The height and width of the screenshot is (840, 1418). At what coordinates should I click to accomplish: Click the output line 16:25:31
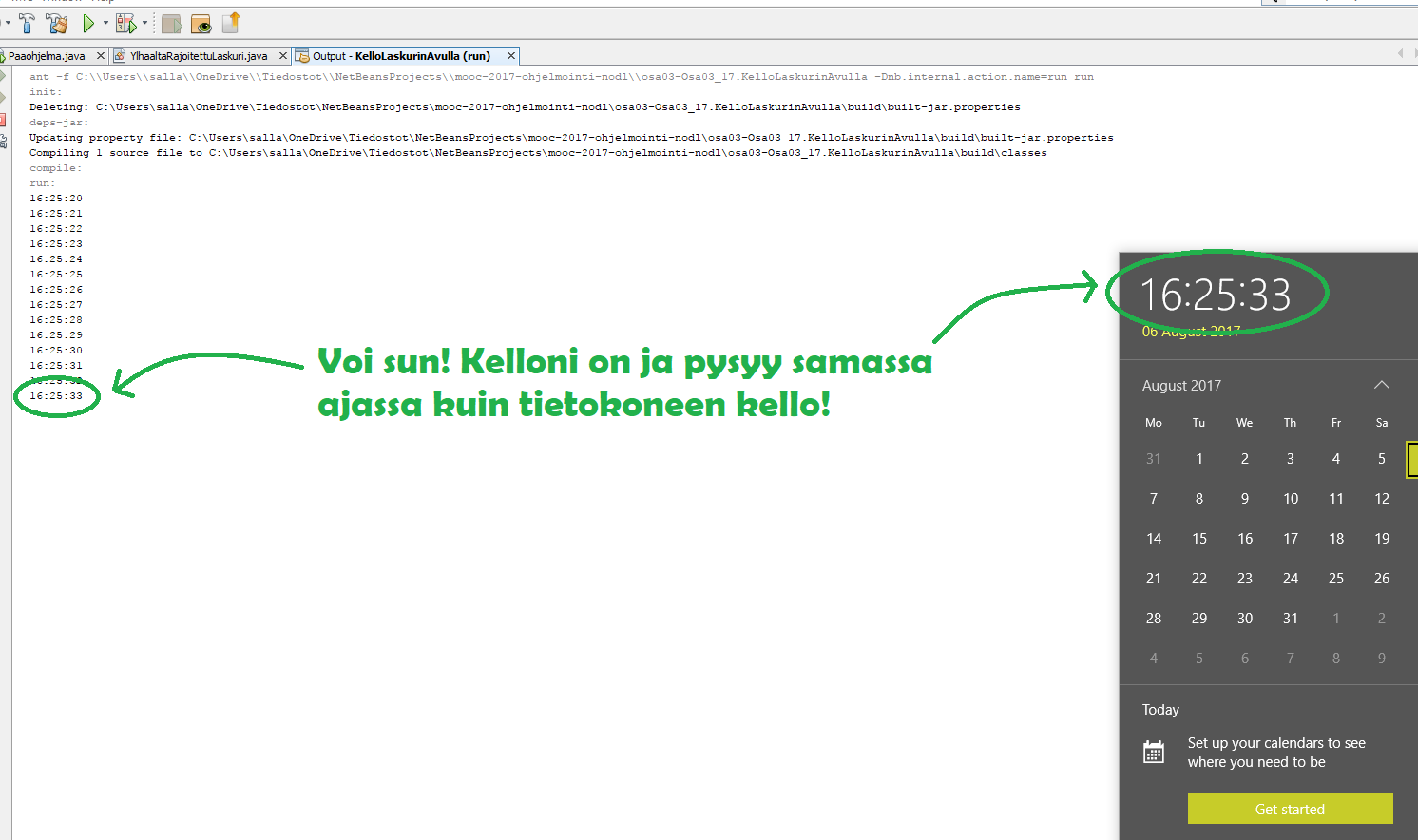pyautogui.click(x=56, y=366)
